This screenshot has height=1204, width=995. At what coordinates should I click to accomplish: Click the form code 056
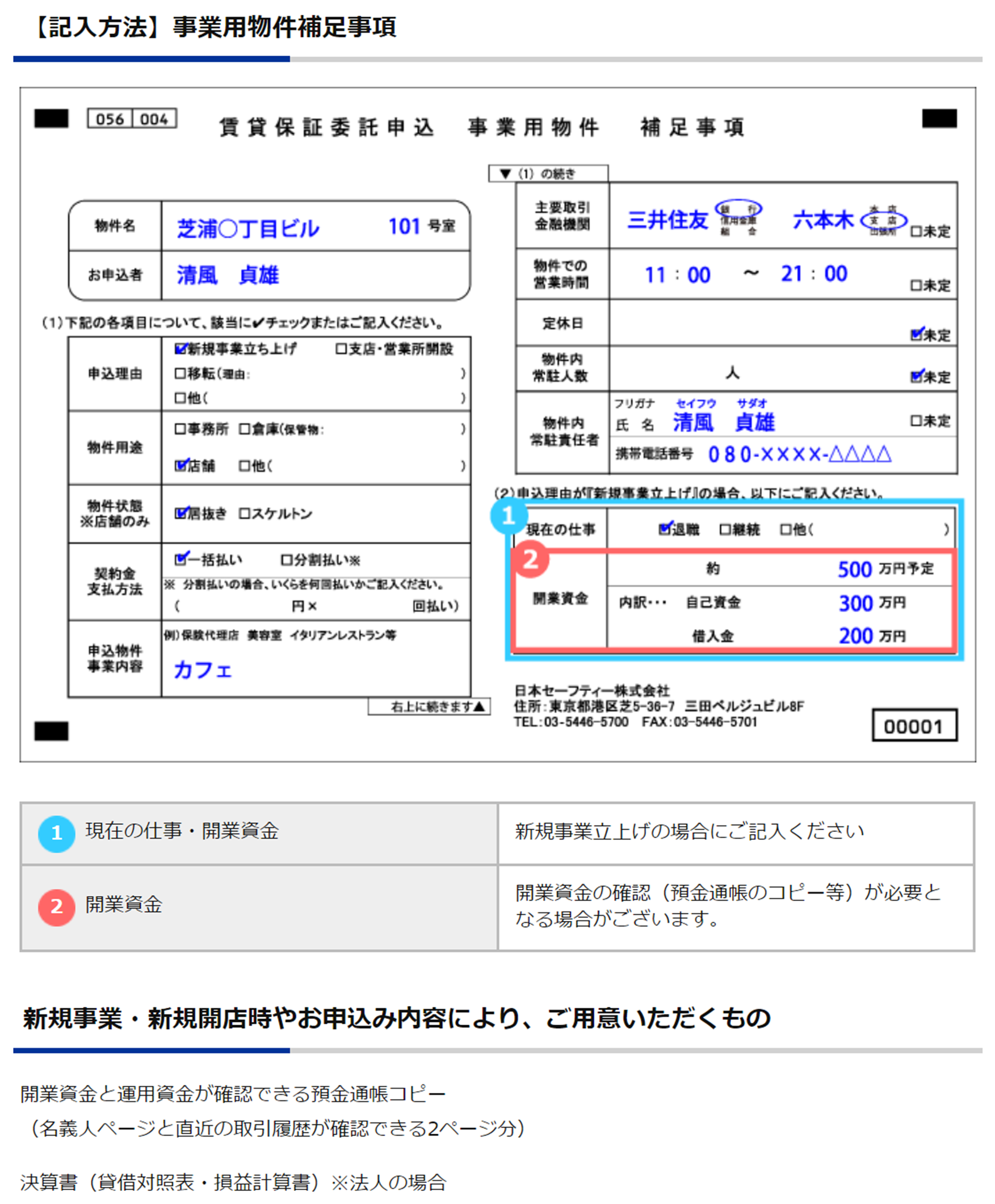(110, 119)
